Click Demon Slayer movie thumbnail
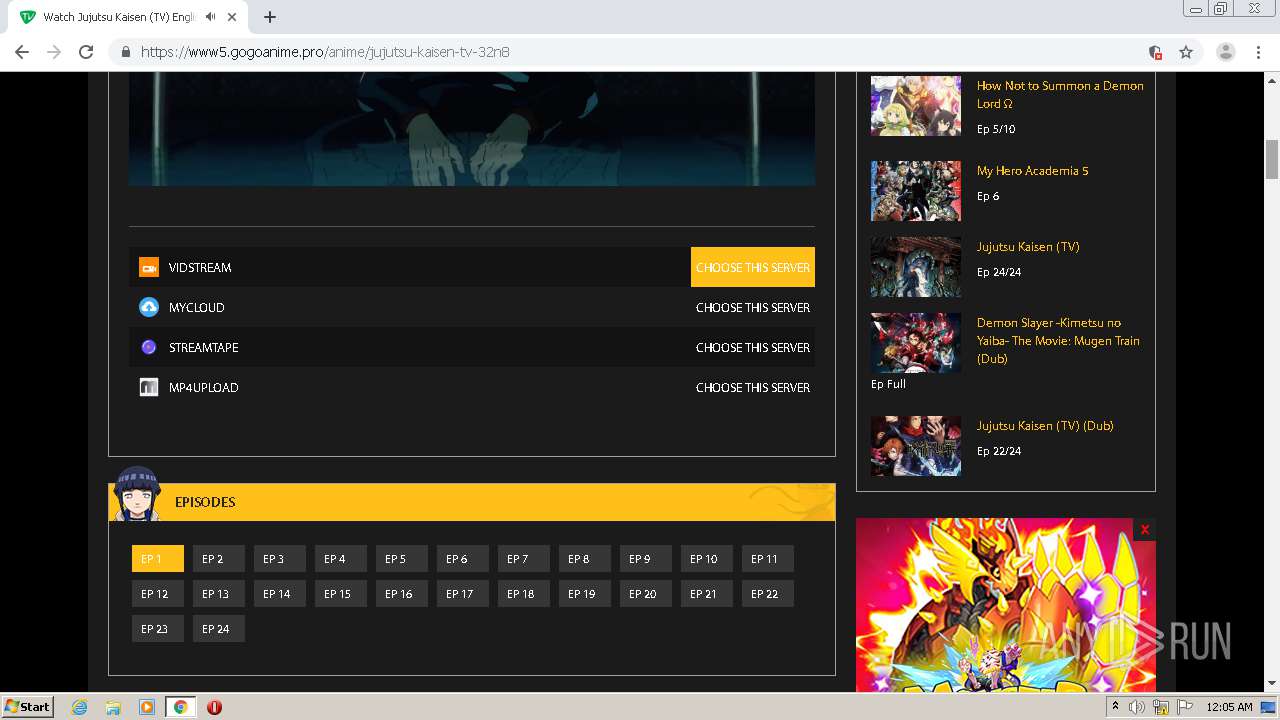Screen dimensions: 1280x720 (x=915, y=343)
